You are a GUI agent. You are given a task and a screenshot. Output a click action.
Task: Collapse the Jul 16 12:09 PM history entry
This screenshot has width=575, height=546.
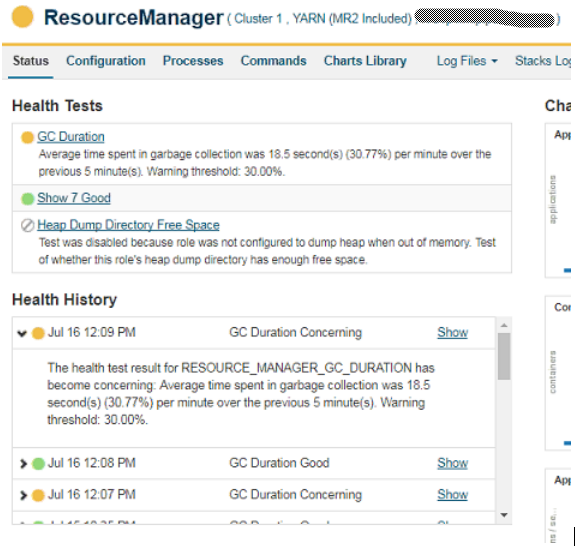point(22,333)
